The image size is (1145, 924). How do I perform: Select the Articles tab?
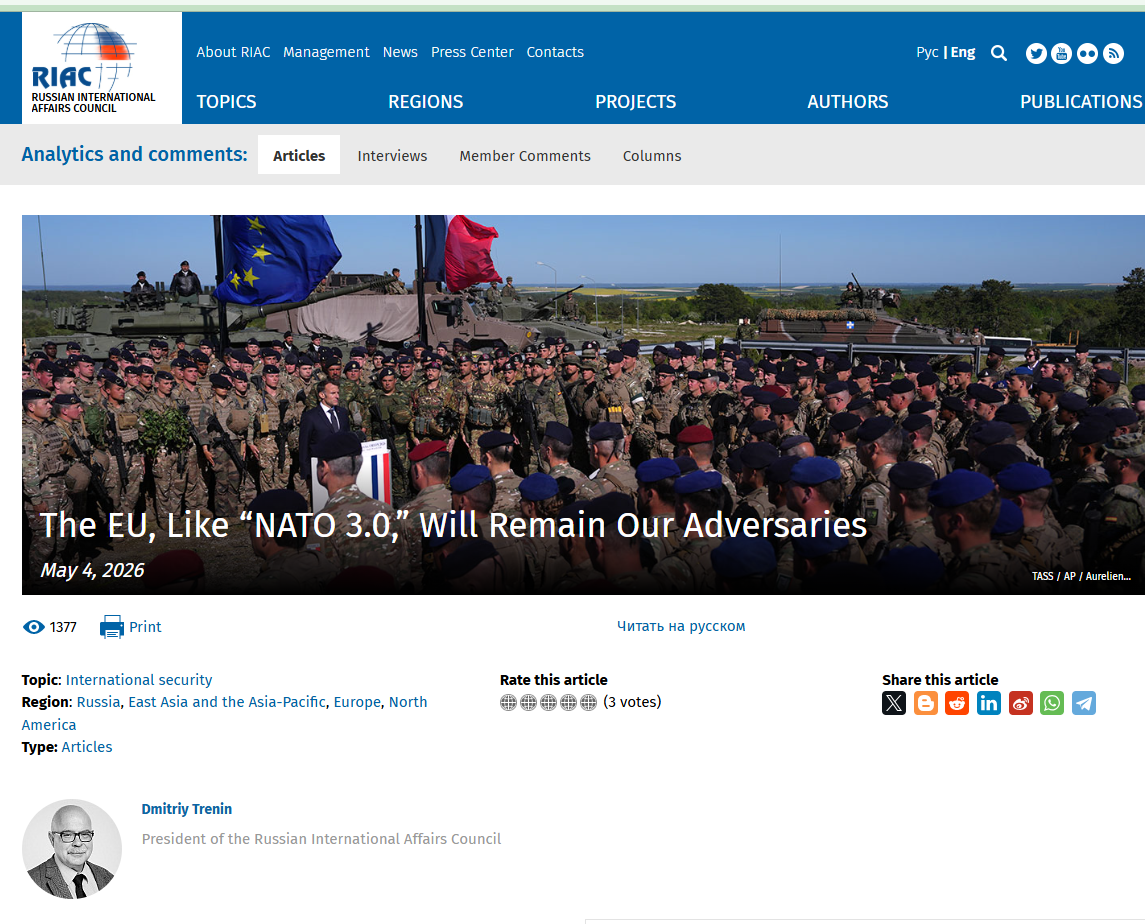[x=299, y=155]
